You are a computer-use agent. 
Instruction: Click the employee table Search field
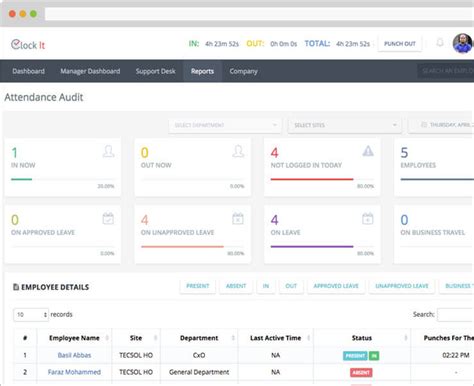tap(456, 315)
